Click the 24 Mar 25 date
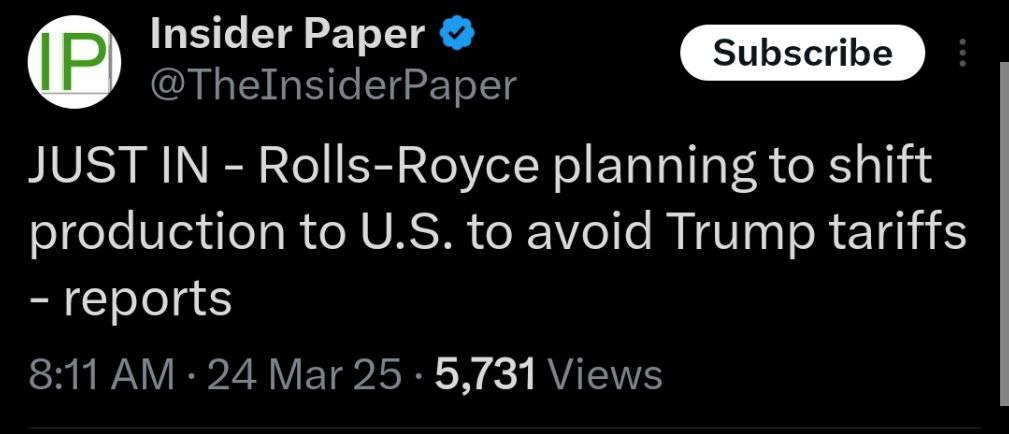Screen dimensions: 1009x434 pyautogui.click(x=305, y=375)
